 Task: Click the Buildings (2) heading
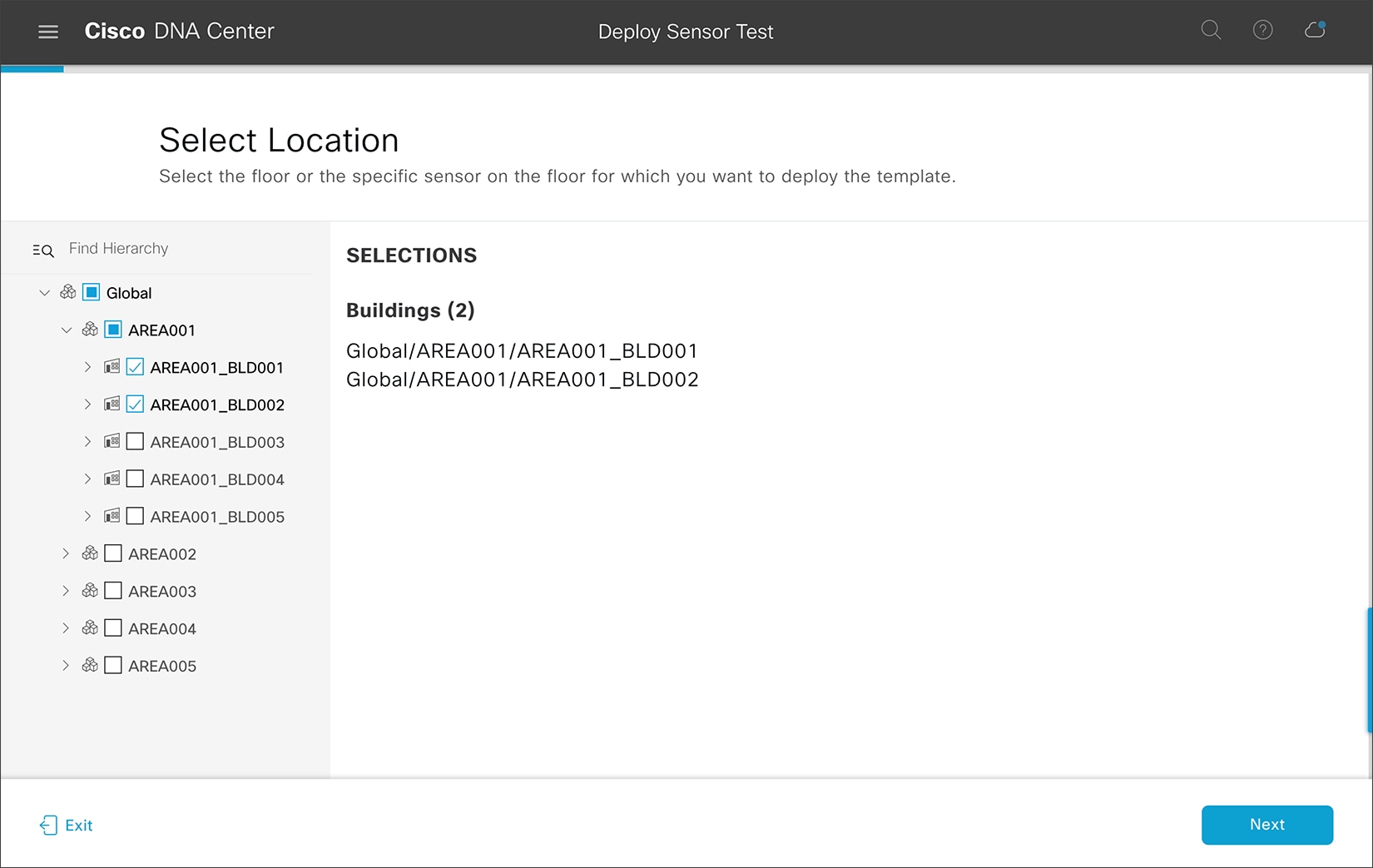410,310
